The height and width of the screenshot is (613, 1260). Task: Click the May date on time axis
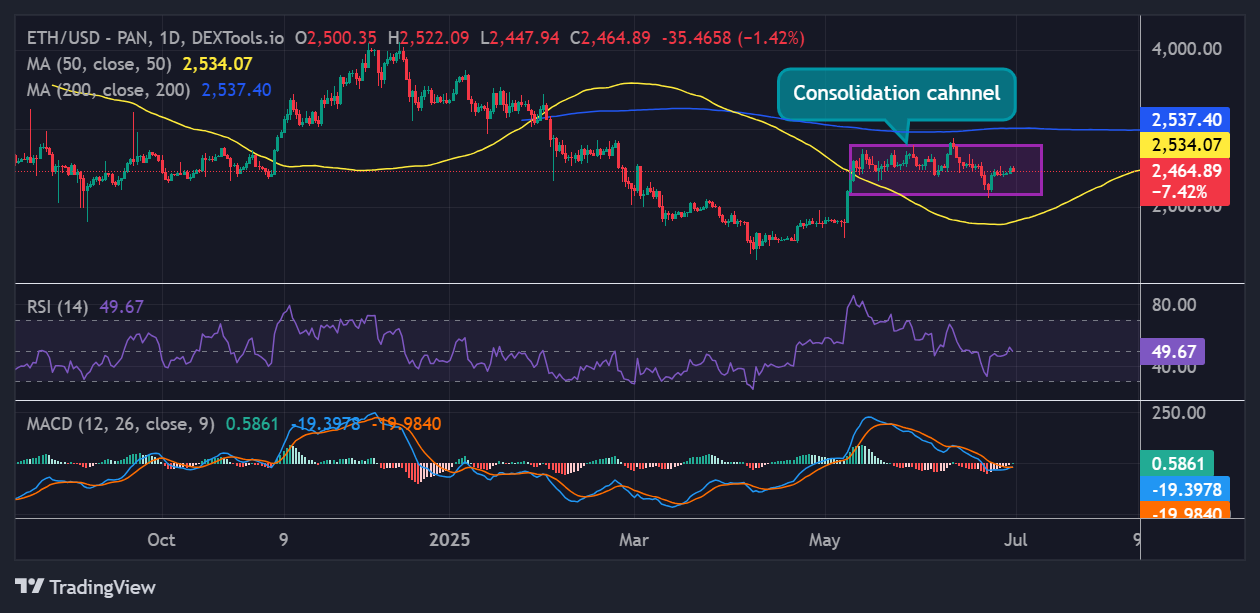pos(825,541)
